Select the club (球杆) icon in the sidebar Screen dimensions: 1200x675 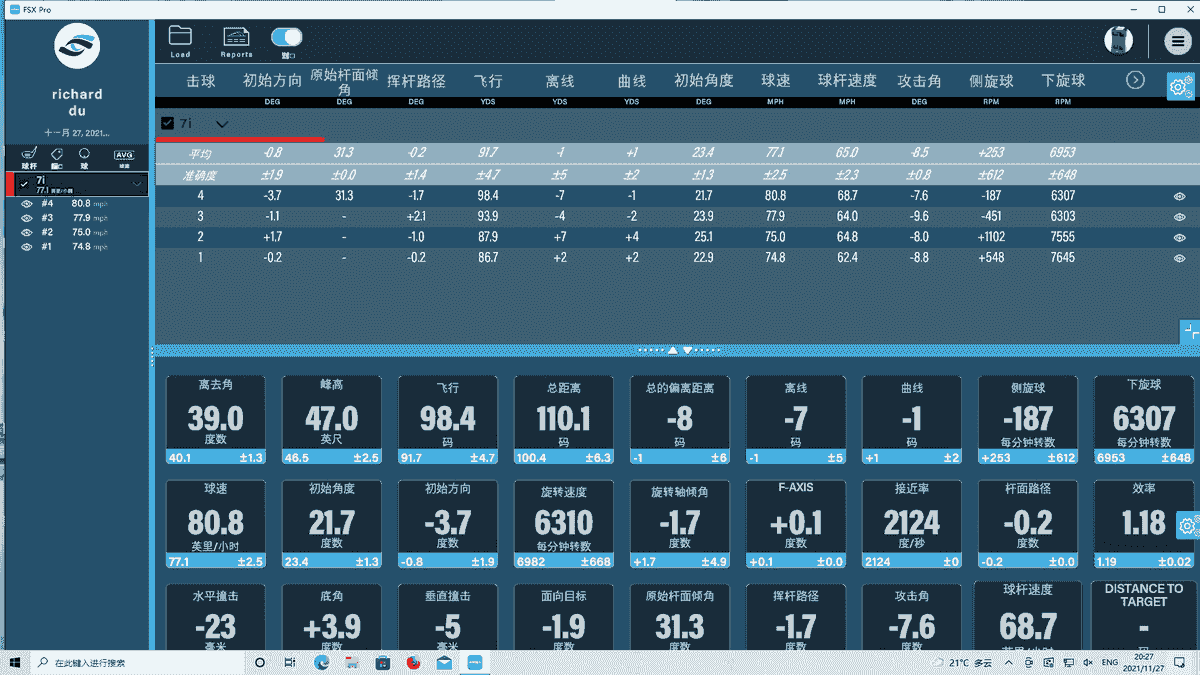click(29, 157)
